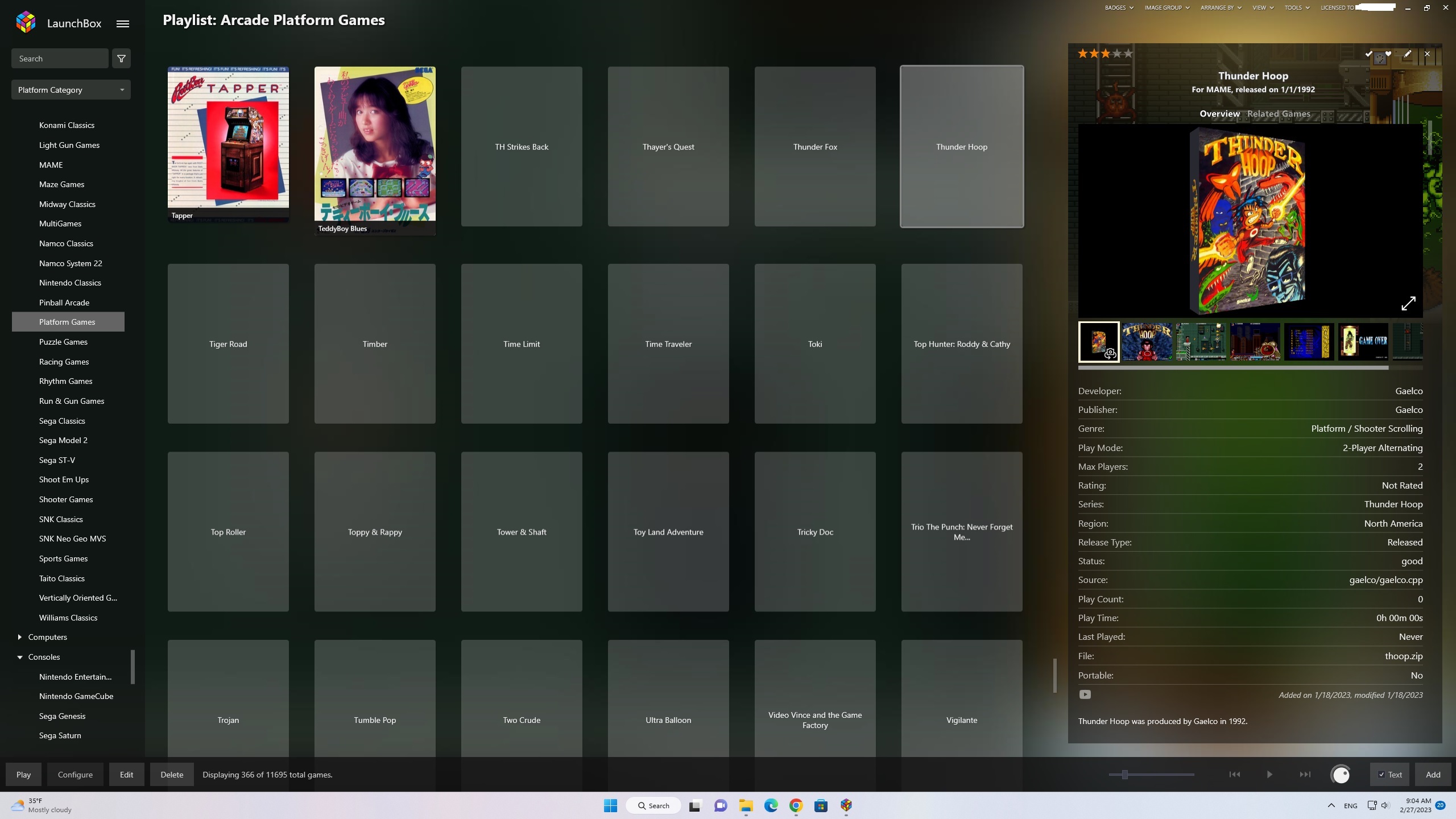Open the VIEW dropdown menu
The height and width of the screenshot is (819, 1456).
point(1263,7)
